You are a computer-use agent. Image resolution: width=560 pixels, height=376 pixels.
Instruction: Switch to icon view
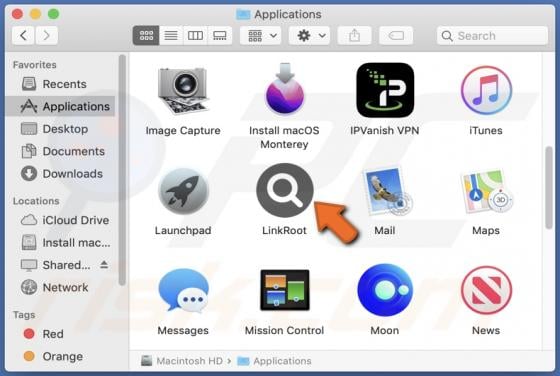[146, 35]
